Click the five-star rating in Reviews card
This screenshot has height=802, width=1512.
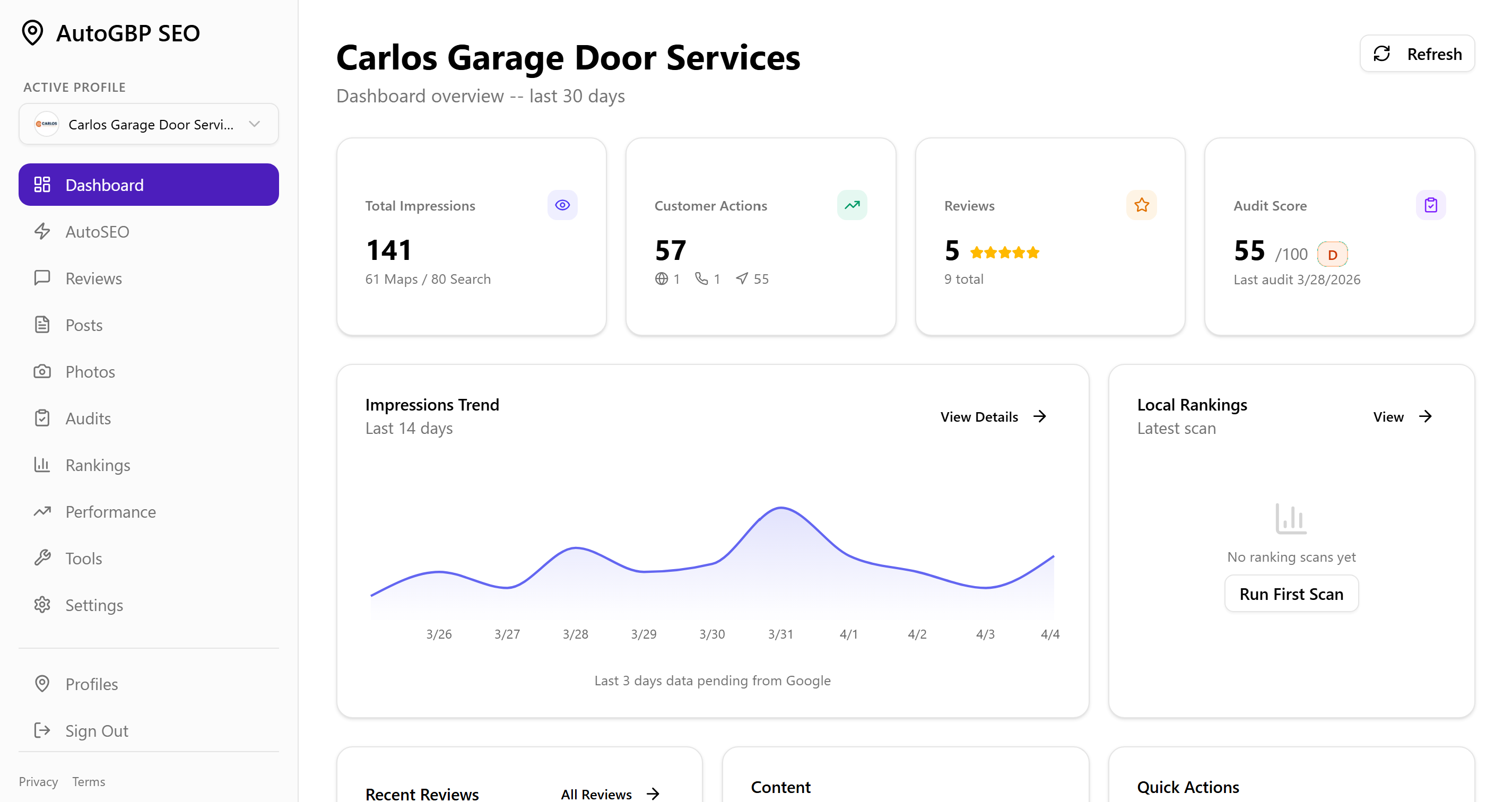[1004, 253]
